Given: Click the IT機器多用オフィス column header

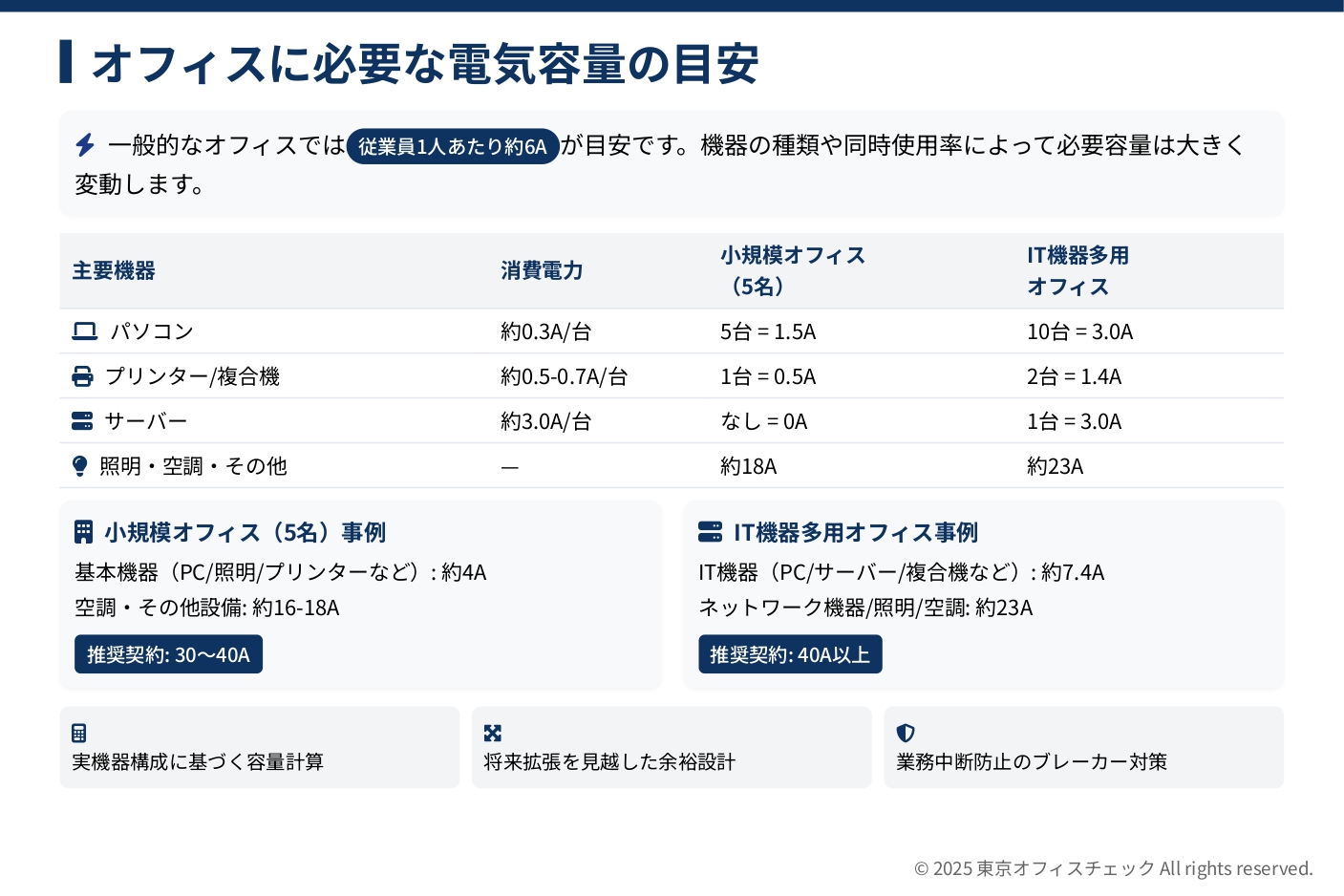Looking at the screenshot, I should pyautogui.click(x=1077, y=271).
